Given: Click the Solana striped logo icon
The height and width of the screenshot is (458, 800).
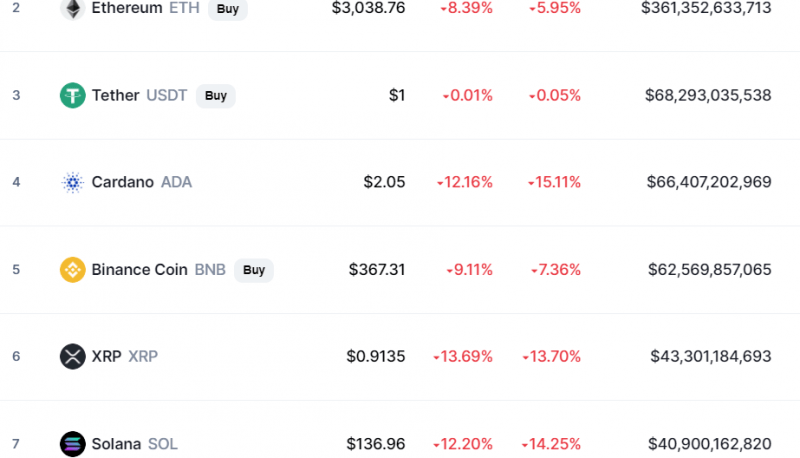Looking at the screenshot, I should click(73, 444).
